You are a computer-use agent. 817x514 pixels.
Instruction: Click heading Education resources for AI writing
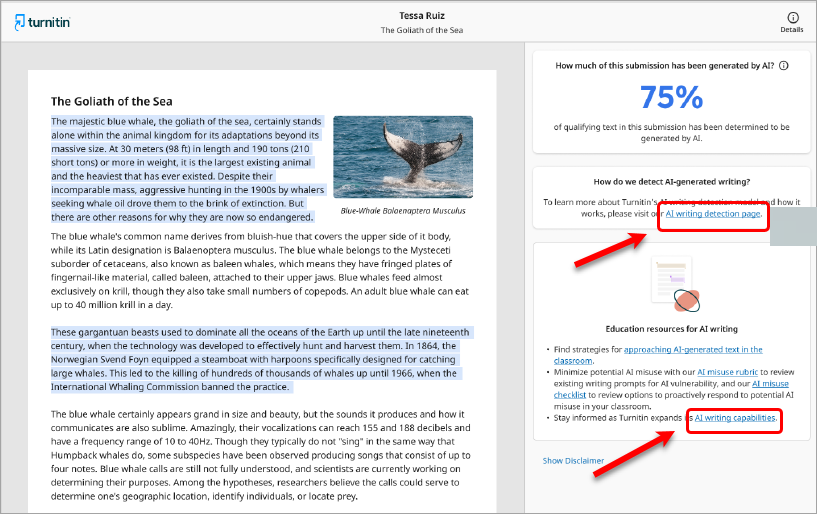[x=672, y=329]
